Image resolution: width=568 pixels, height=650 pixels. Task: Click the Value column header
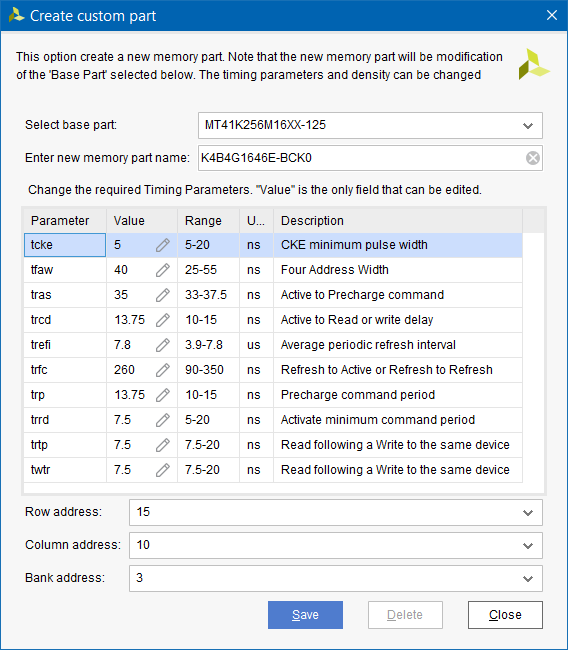[142, 221]
